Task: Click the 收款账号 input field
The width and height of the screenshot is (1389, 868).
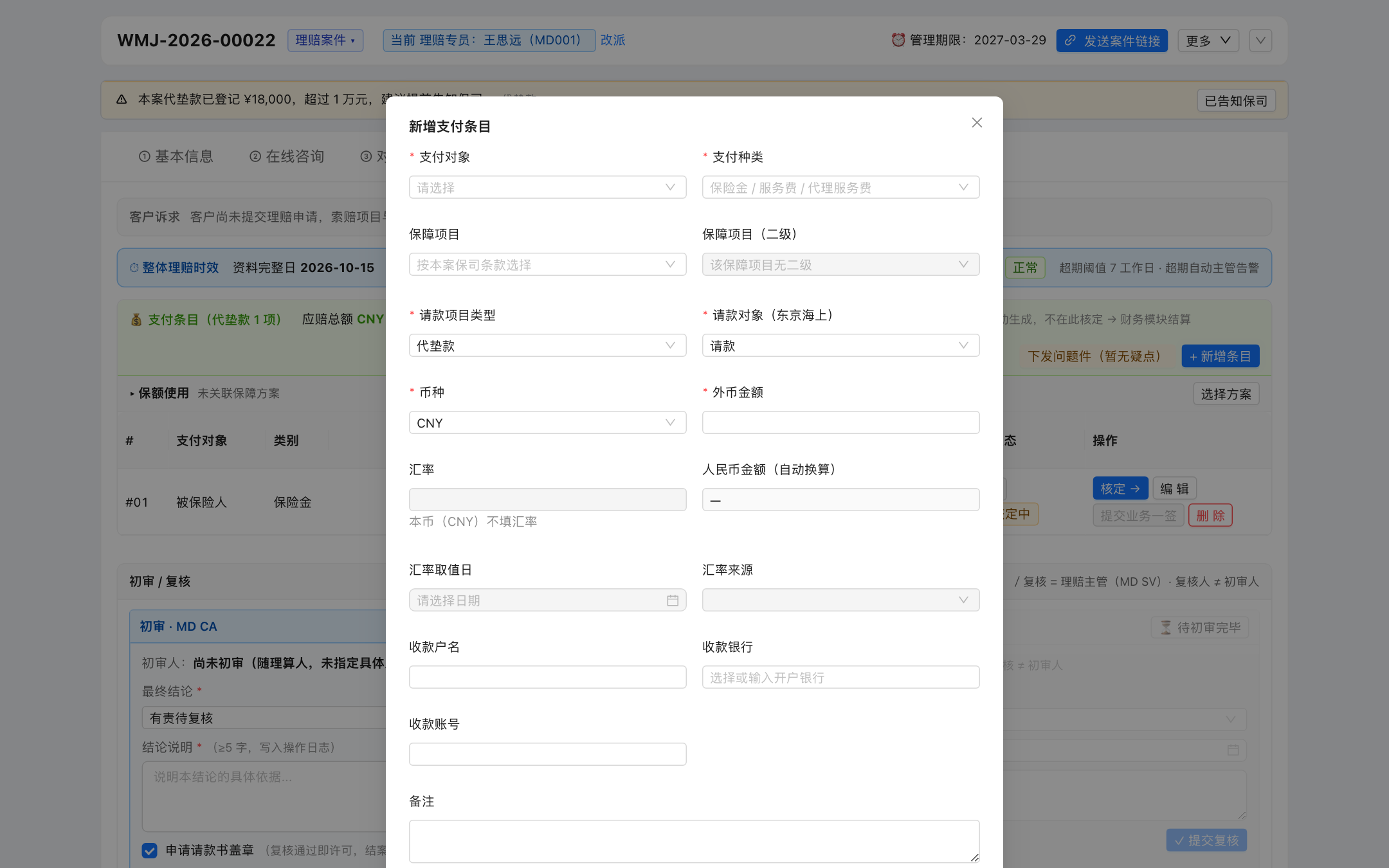Action: tap(548, 754)
